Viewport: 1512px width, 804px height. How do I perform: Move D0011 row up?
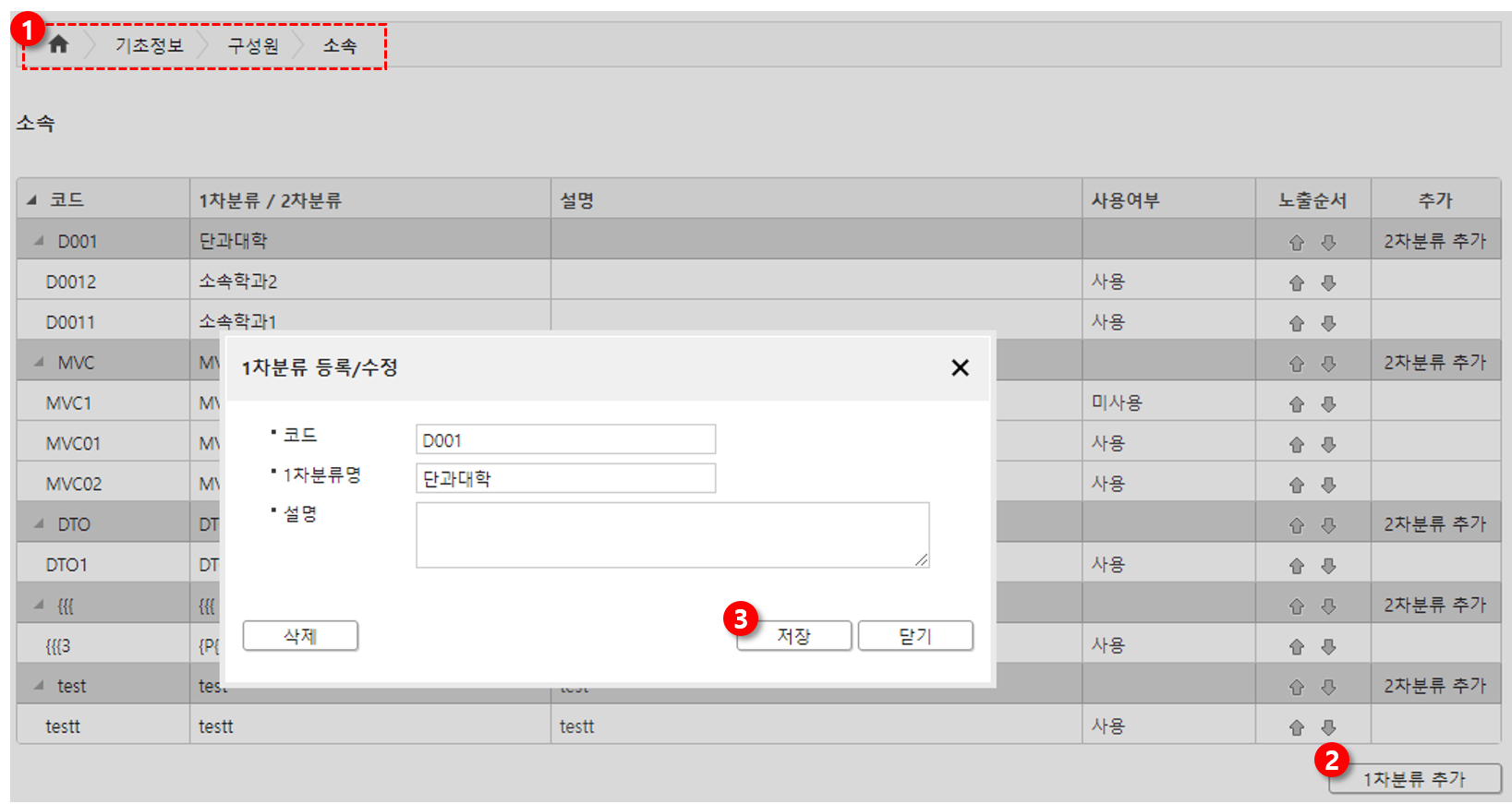click(x=1297, y=324)
